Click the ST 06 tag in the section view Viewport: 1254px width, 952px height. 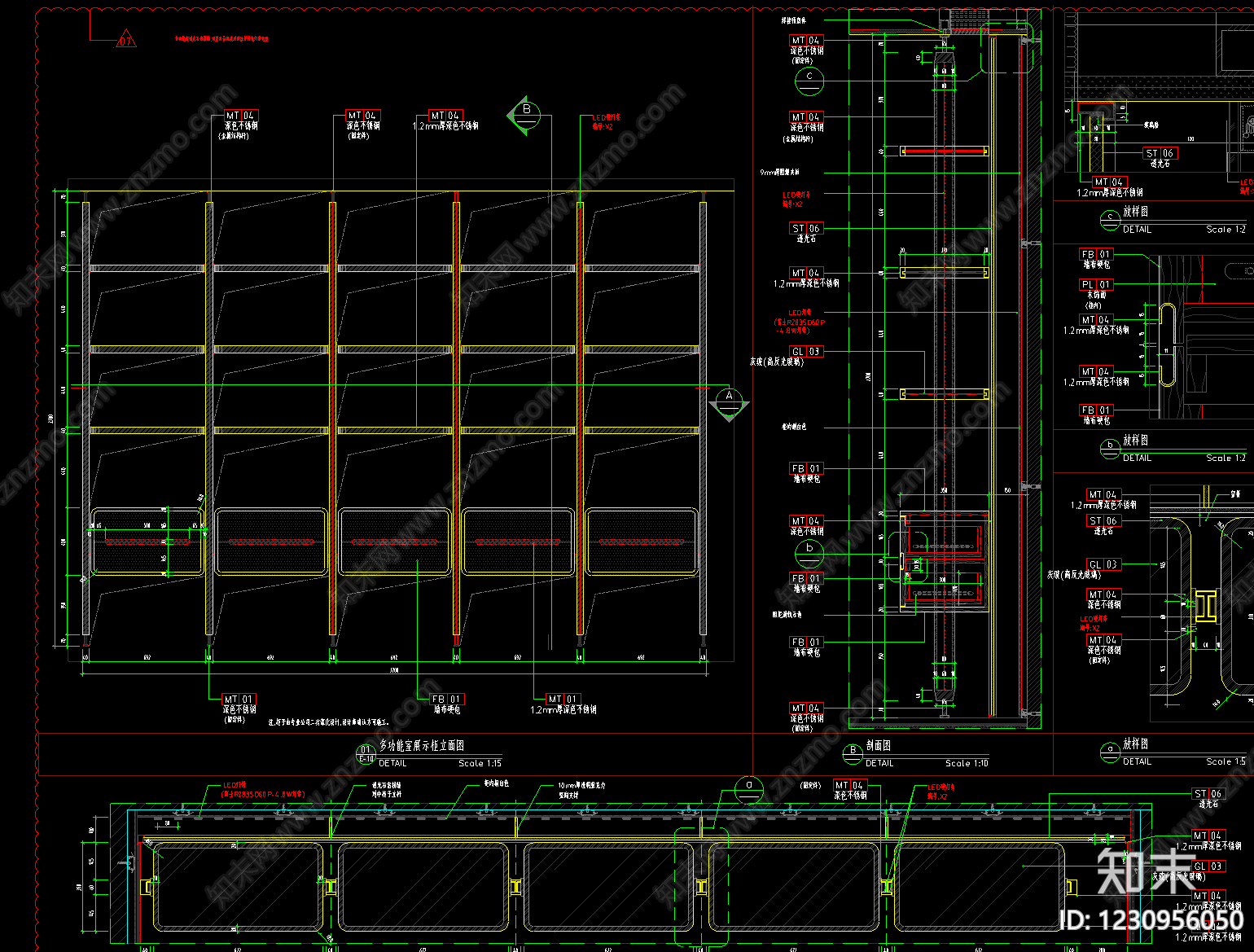[806, 228]
